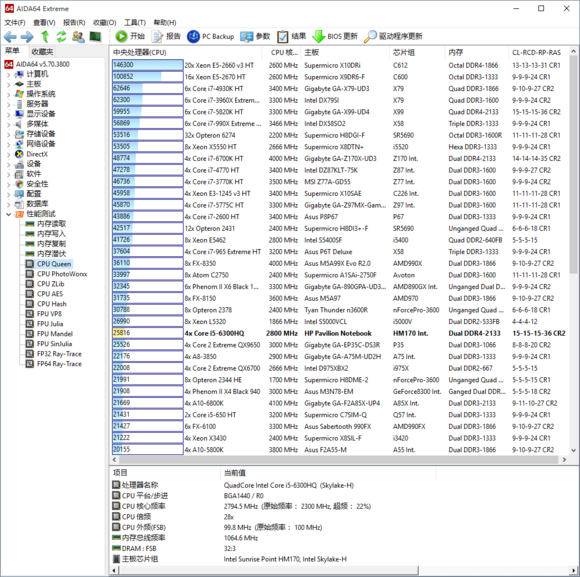Screen dimensions: 580x577
Task: Select the memory read benchmark item
Action: [x=51, y=224]
